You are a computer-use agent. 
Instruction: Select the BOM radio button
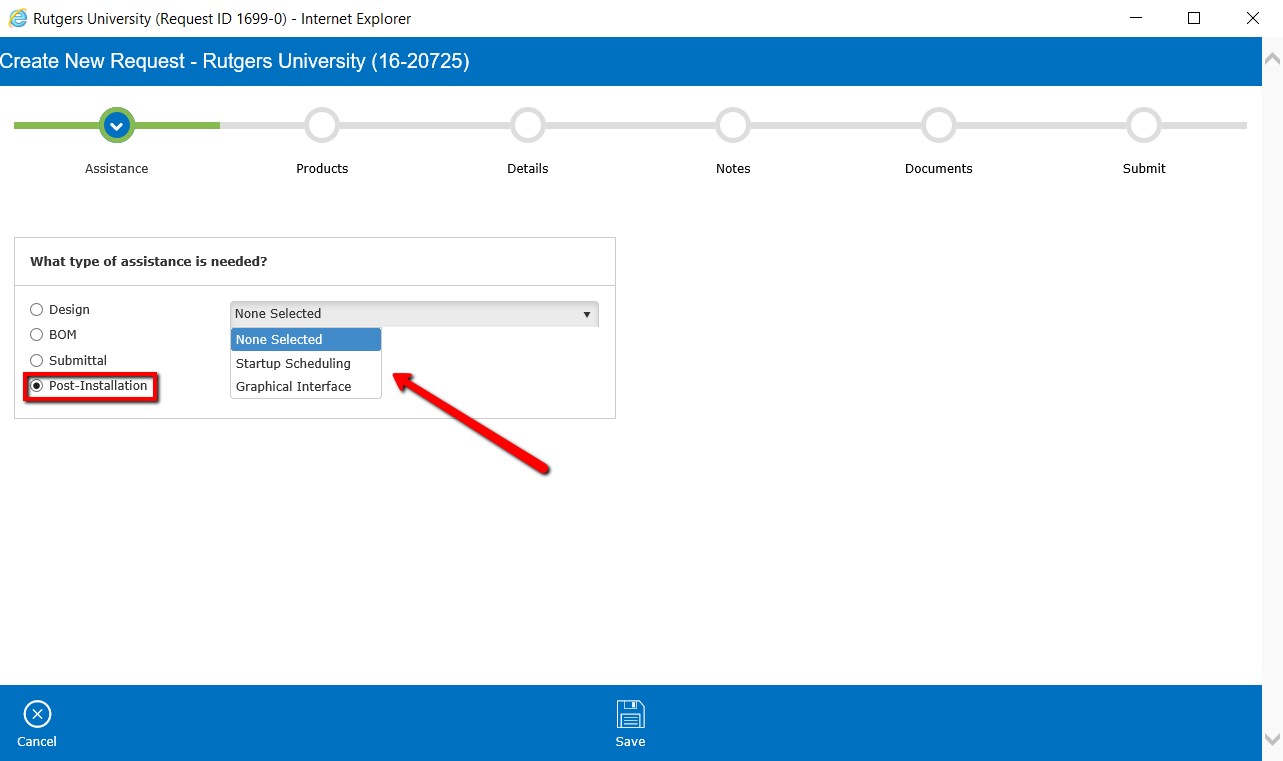(37, 335)
